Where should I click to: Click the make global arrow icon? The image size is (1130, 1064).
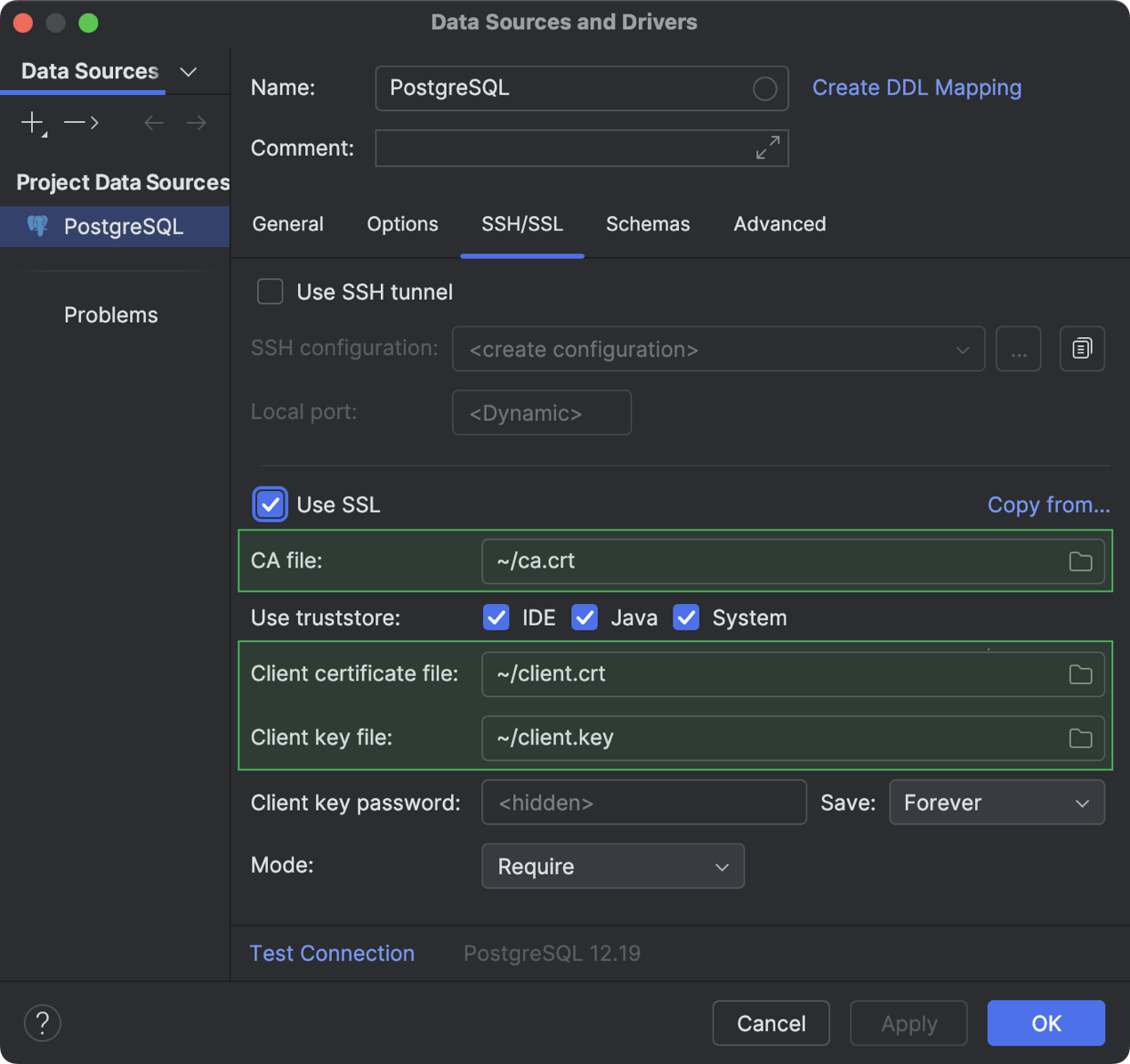point(81,123)
